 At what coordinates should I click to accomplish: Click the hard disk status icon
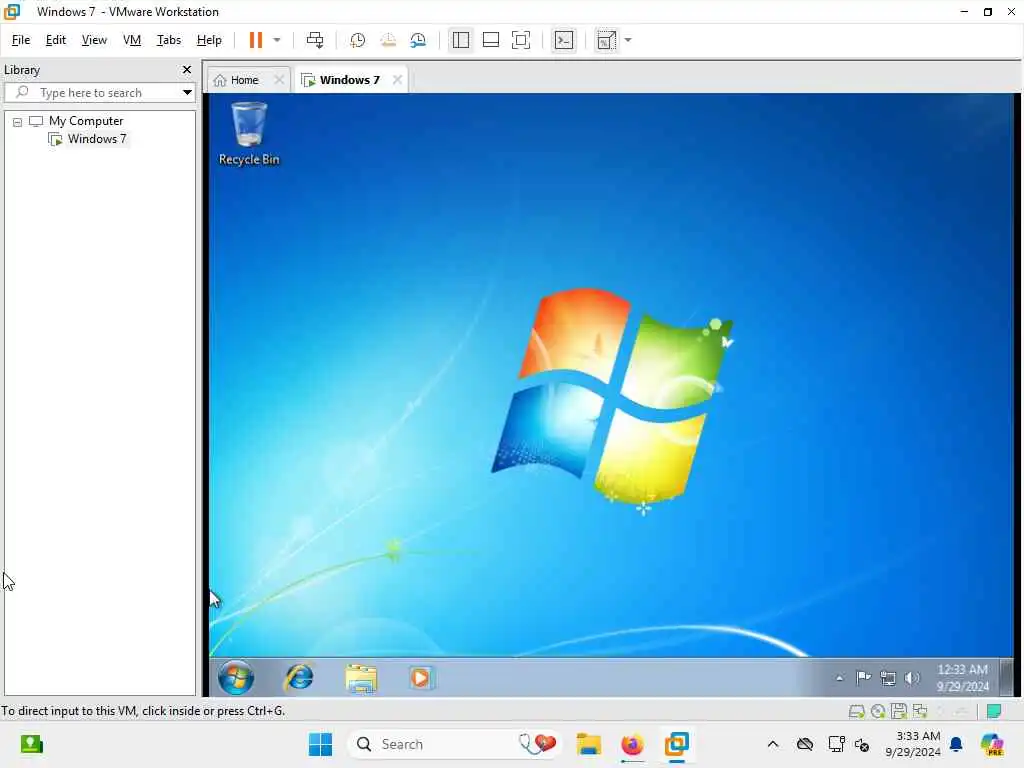tap(856, 711)
